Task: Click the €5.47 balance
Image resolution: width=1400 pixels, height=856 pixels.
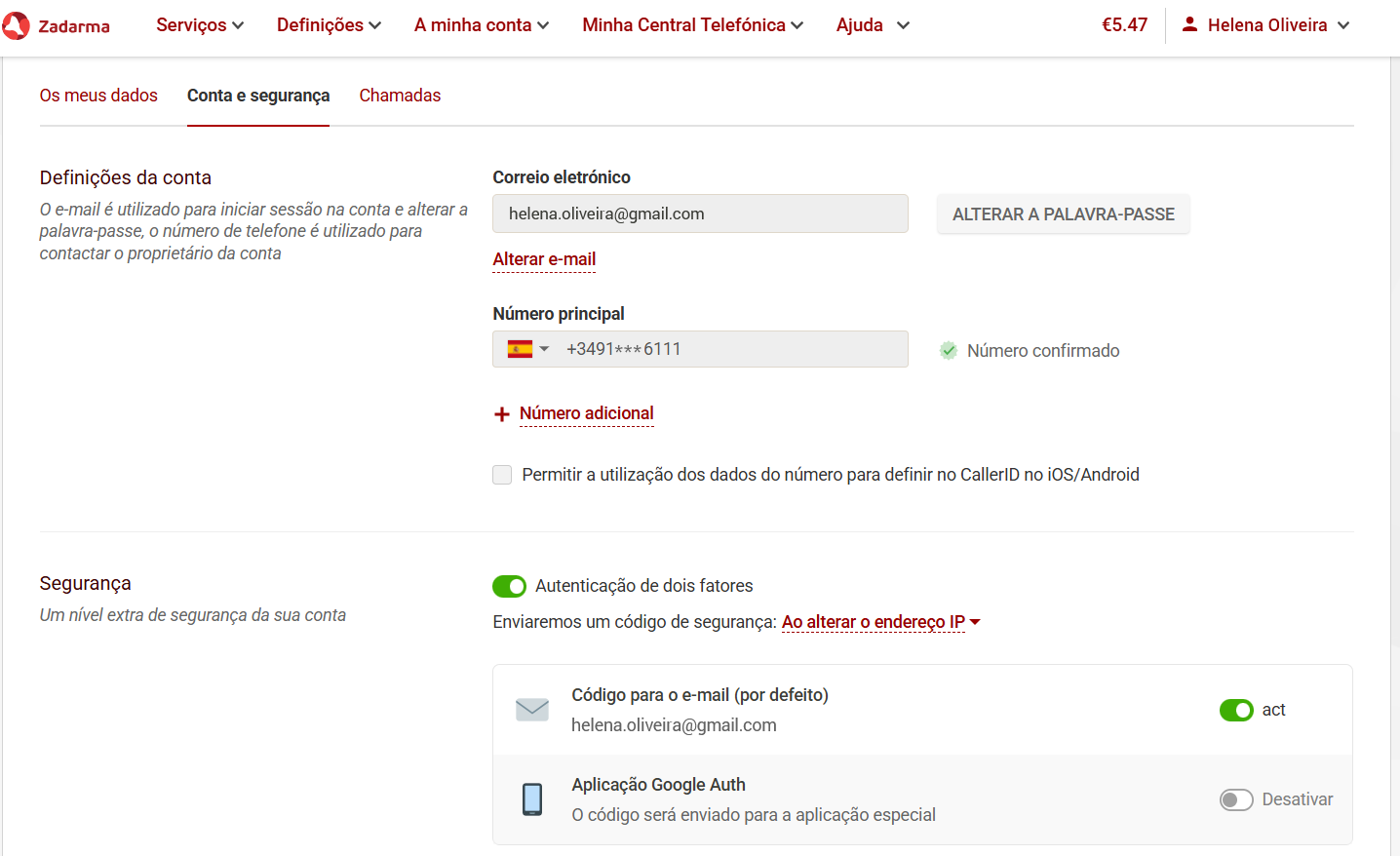Action: click(1124, 25)
